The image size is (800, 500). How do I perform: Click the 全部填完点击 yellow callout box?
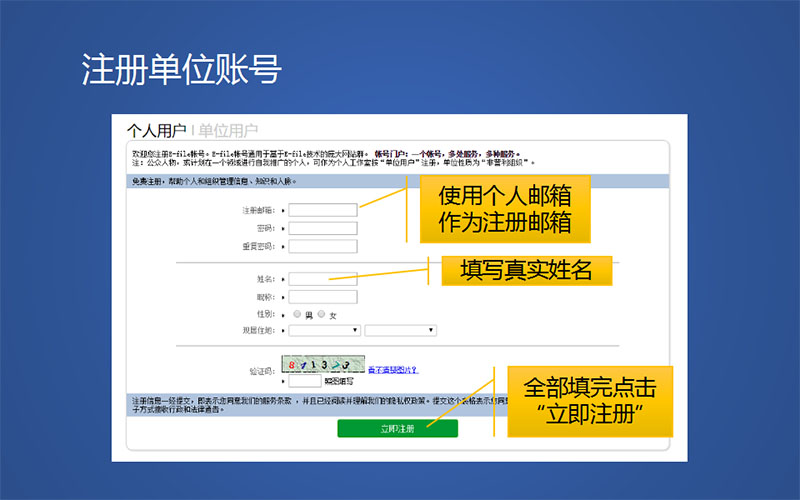coord(589,400)
